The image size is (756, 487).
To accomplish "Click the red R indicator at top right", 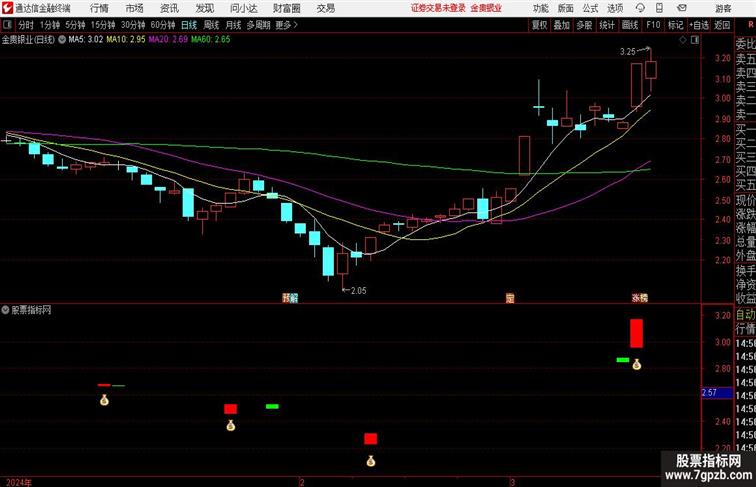I will pyautogui.click(x=750, y=25).
